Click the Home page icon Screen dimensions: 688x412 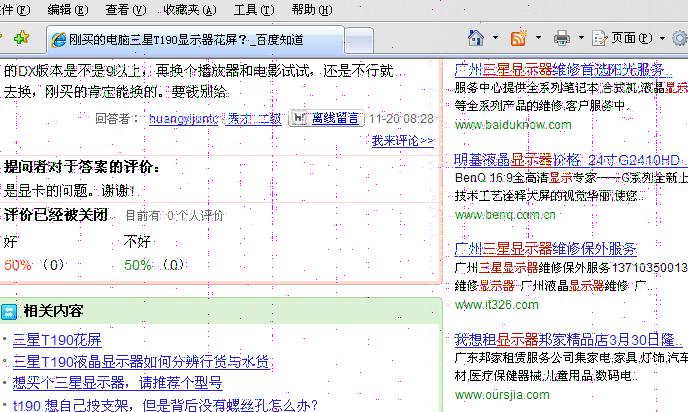click(x=476, y=38)
